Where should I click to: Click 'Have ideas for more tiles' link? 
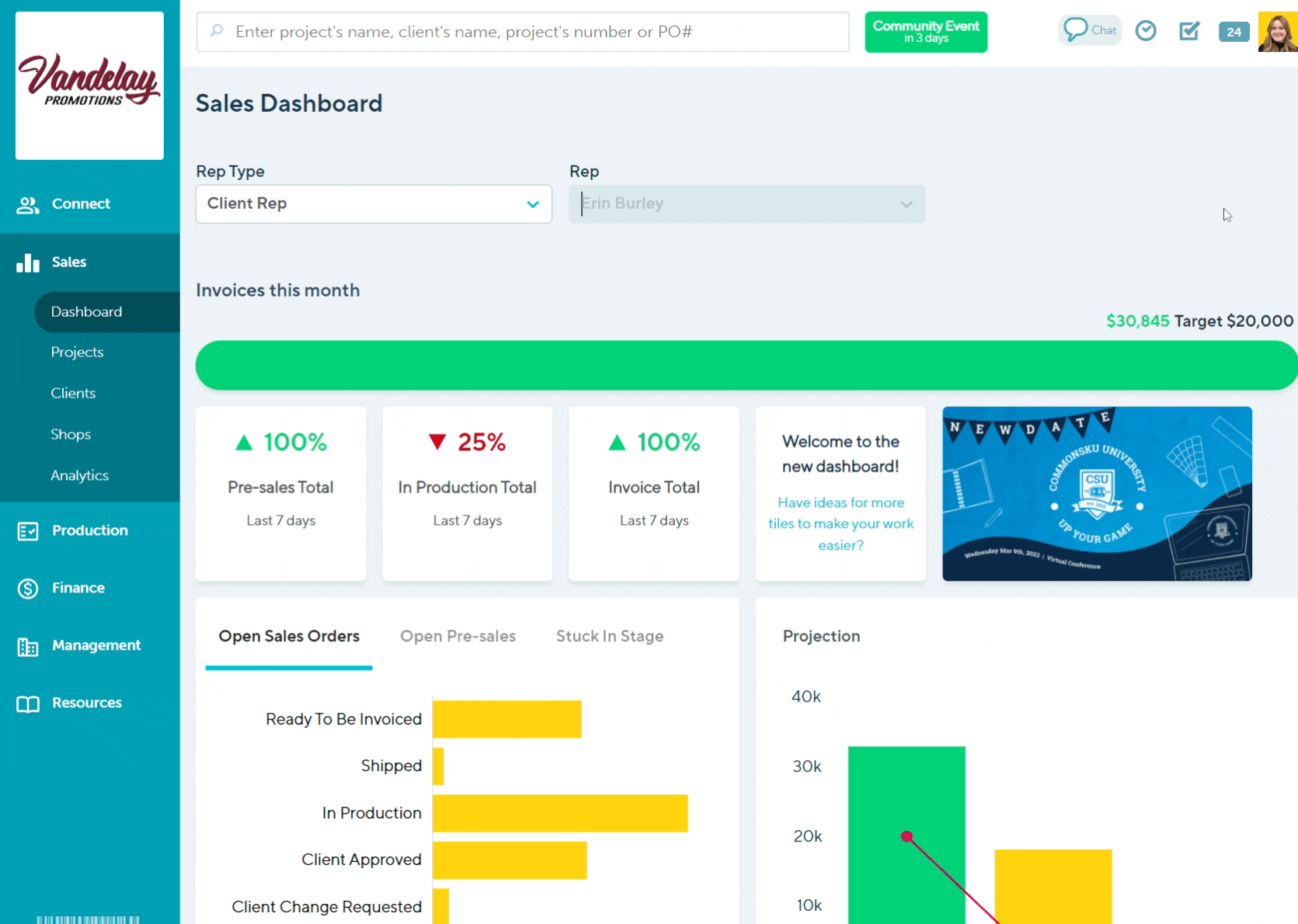840,524
